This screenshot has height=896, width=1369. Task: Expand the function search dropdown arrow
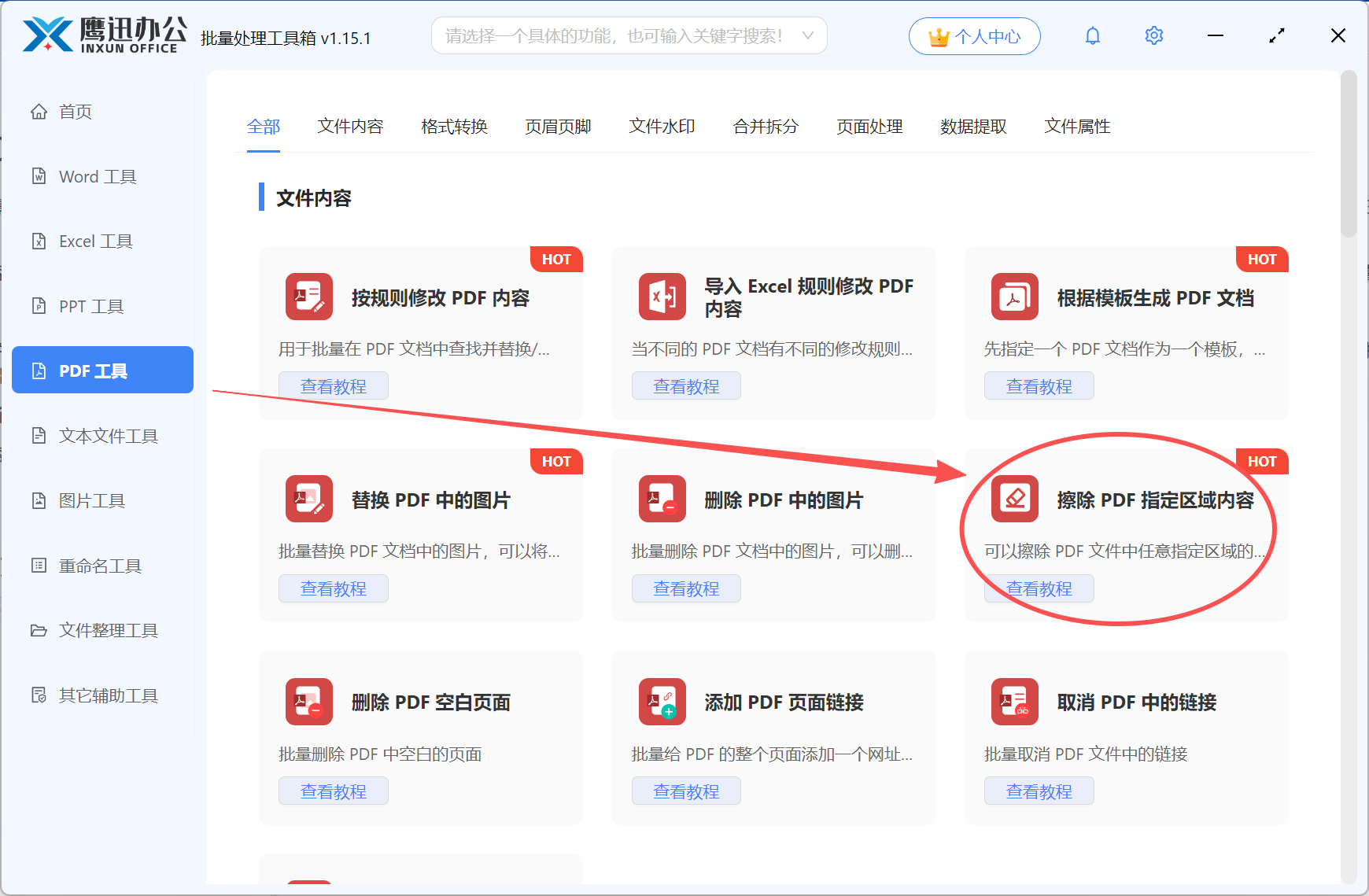point(807,36)
